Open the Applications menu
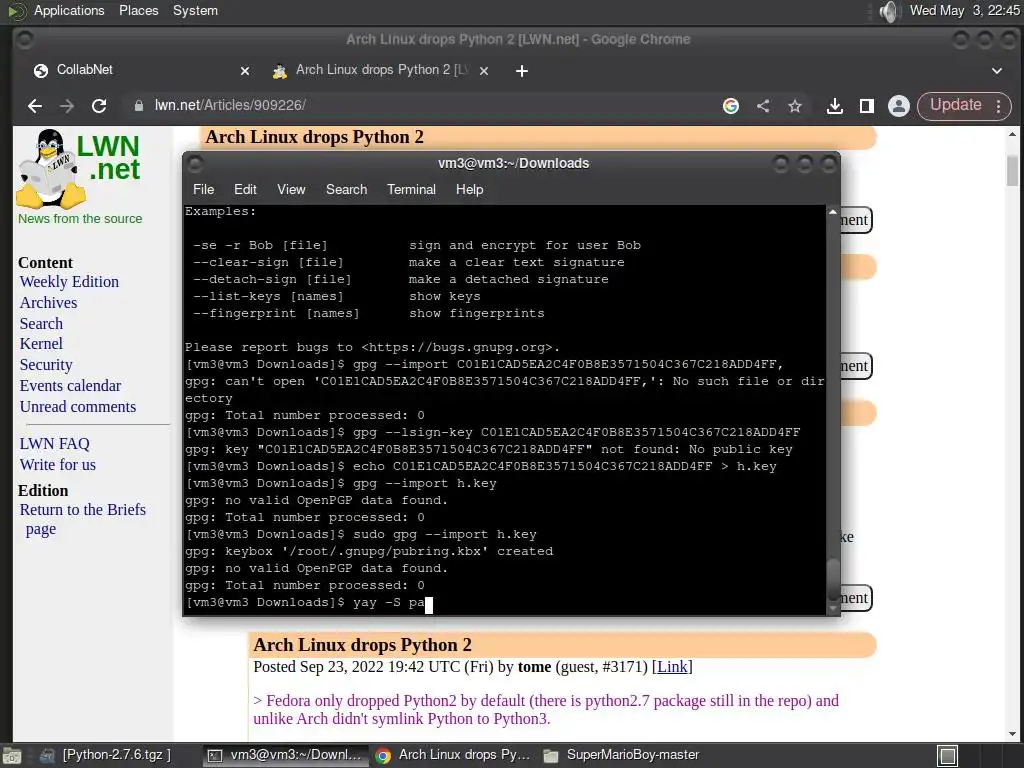1024x768 pixels. coord(69,10)
